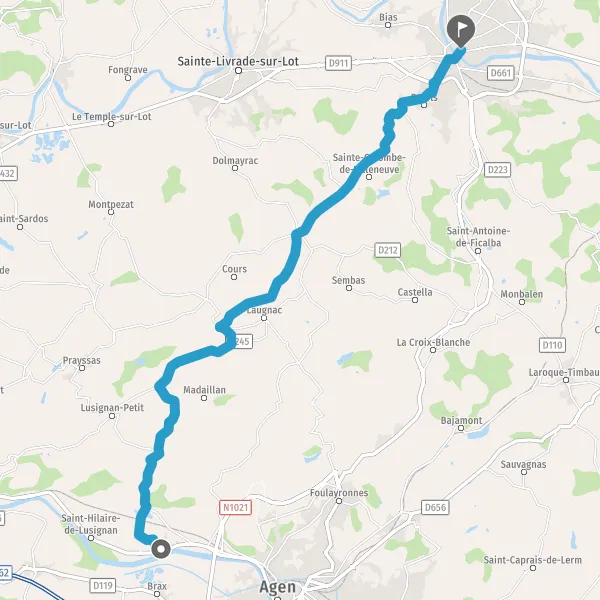Select the Foulayronnes town label
Screen dimensions: 600x600
pyautogui.click(x=339, y=492)
